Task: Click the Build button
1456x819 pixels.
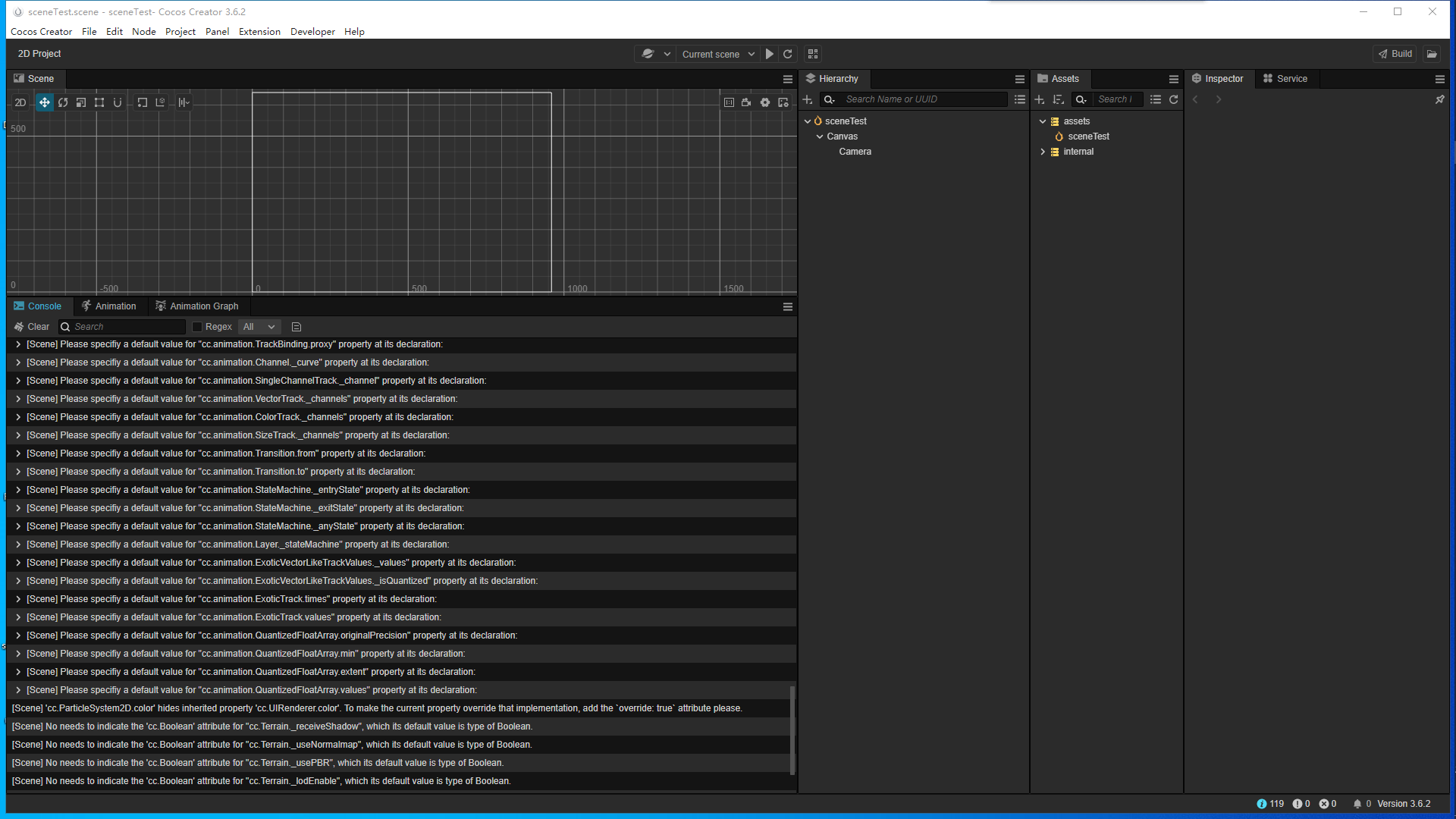Action: [1395, 54]
